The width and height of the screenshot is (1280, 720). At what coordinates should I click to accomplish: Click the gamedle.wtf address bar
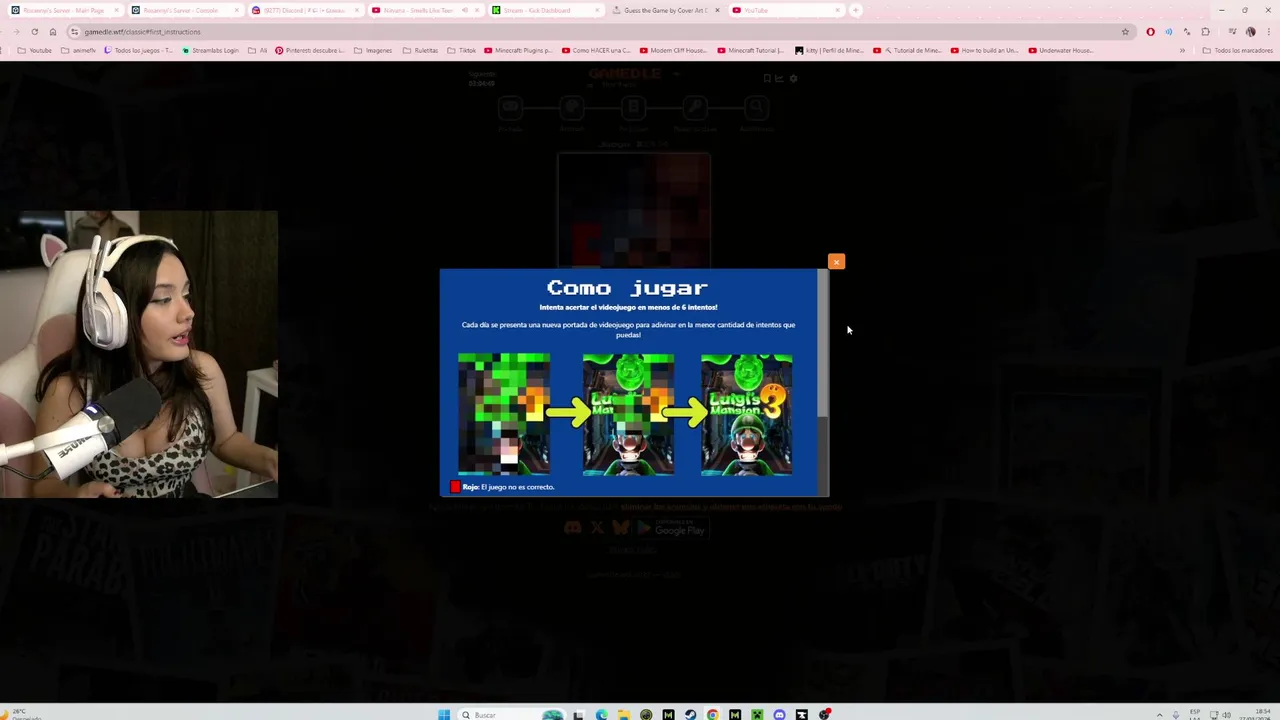[x=600, y=31]
